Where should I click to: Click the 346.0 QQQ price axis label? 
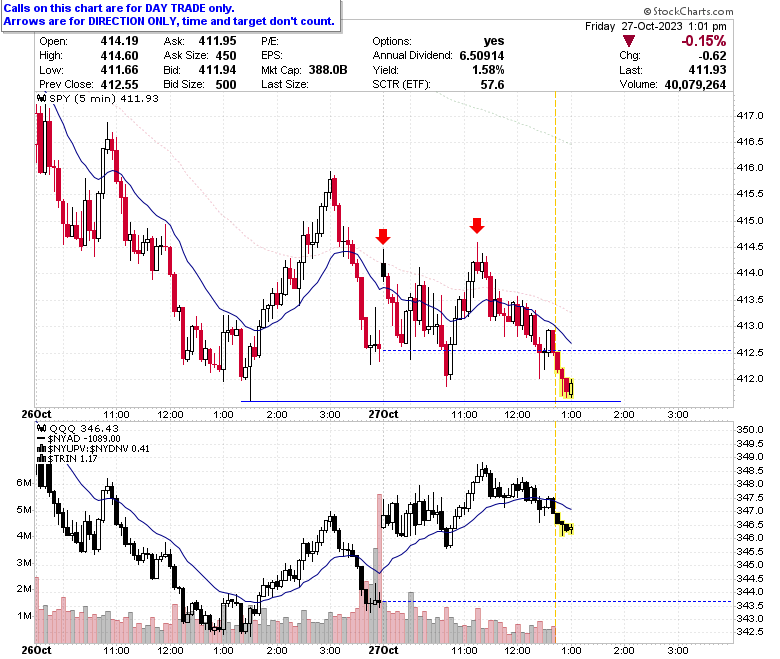coord(750,538)
